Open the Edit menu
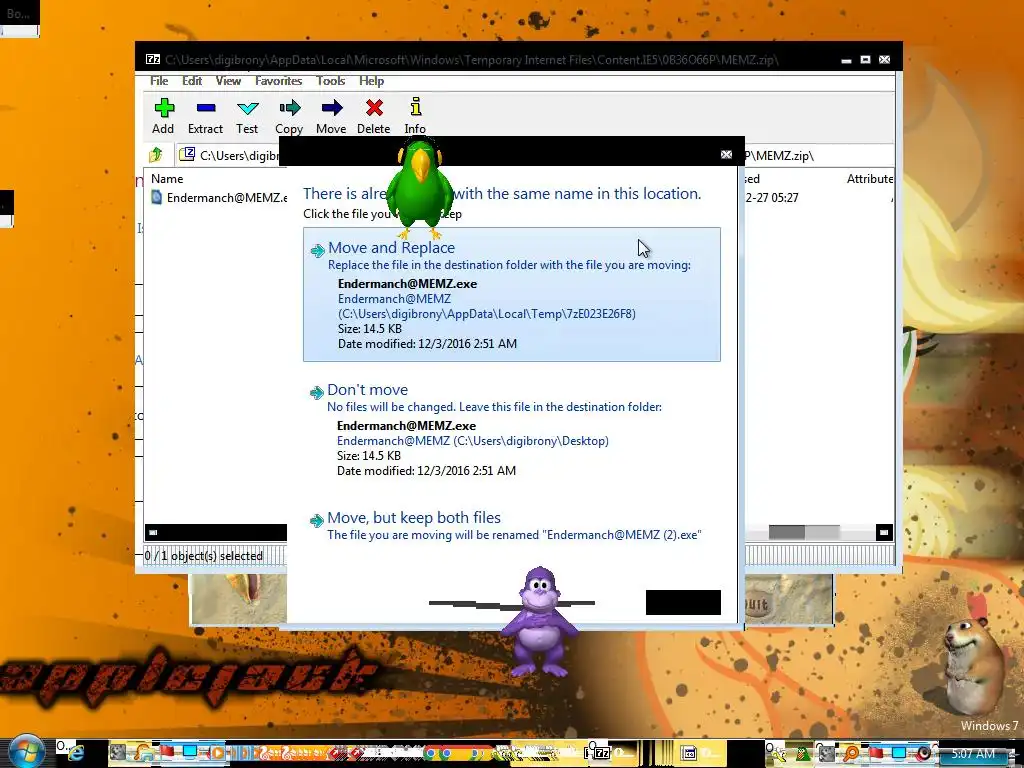This screenshot has height=768, width=1024. pos(192,81)
